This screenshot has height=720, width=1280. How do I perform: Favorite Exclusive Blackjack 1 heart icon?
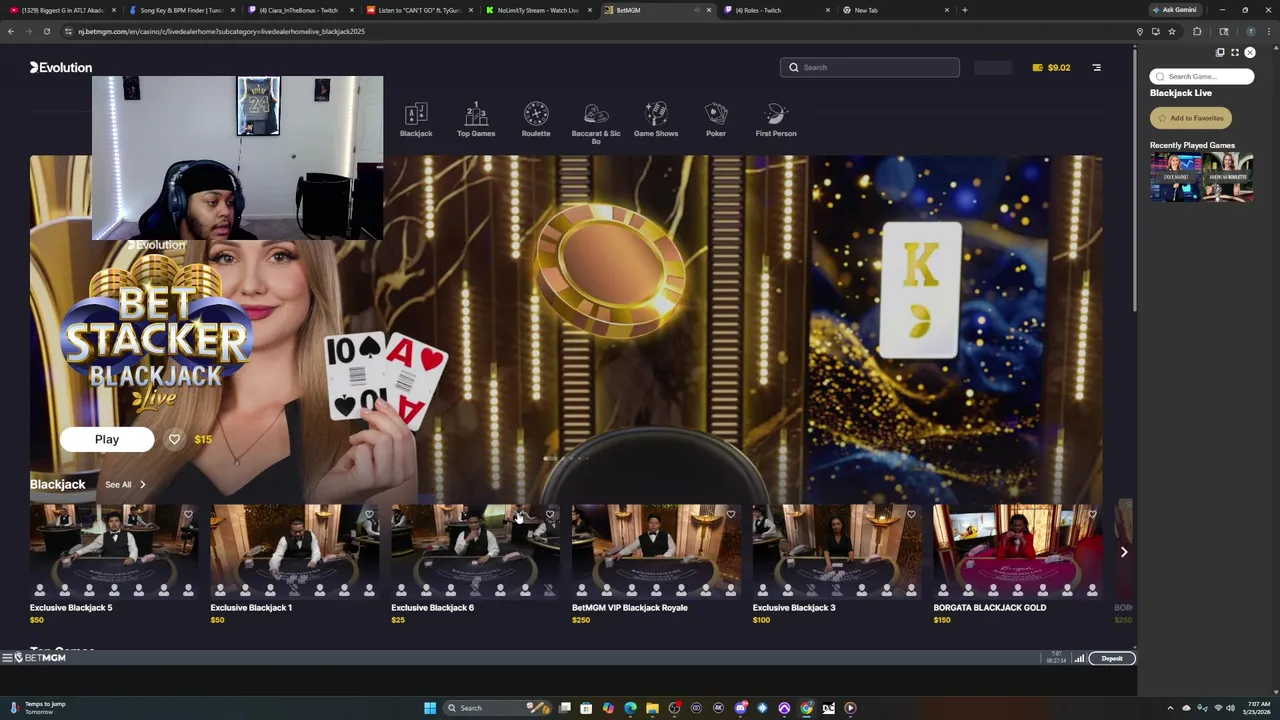tap(369, 515)
